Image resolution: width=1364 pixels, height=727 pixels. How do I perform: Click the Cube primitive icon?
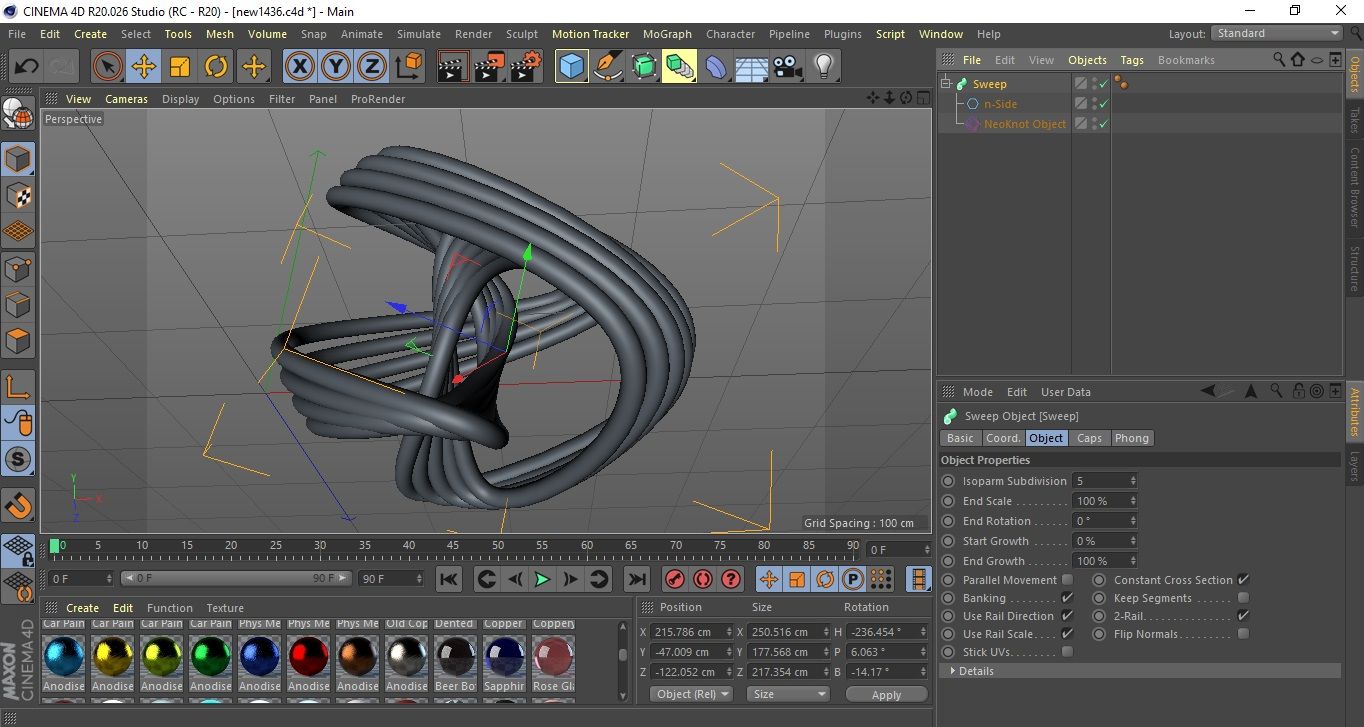pos(571,67)
